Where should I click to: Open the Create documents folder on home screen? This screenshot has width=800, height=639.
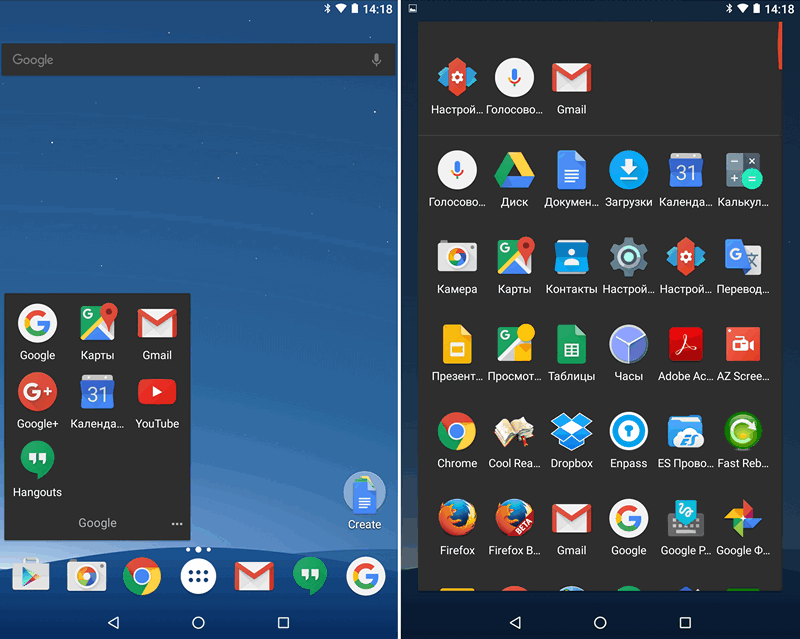pyautogui.click(x=364, y=493)
